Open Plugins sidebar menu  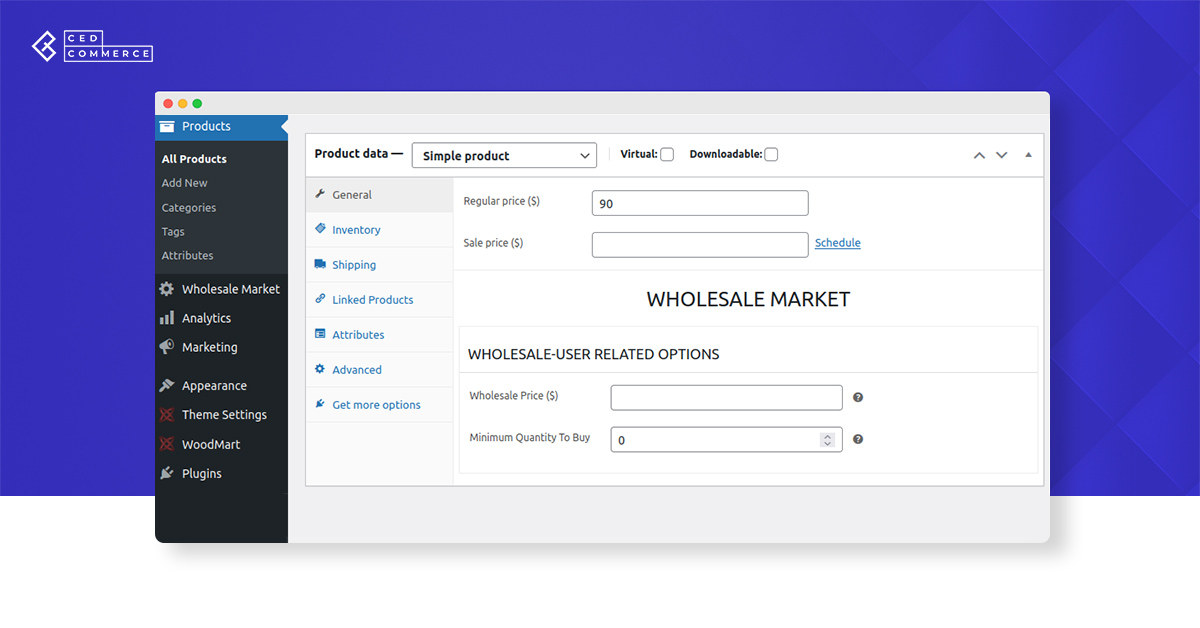221,473
